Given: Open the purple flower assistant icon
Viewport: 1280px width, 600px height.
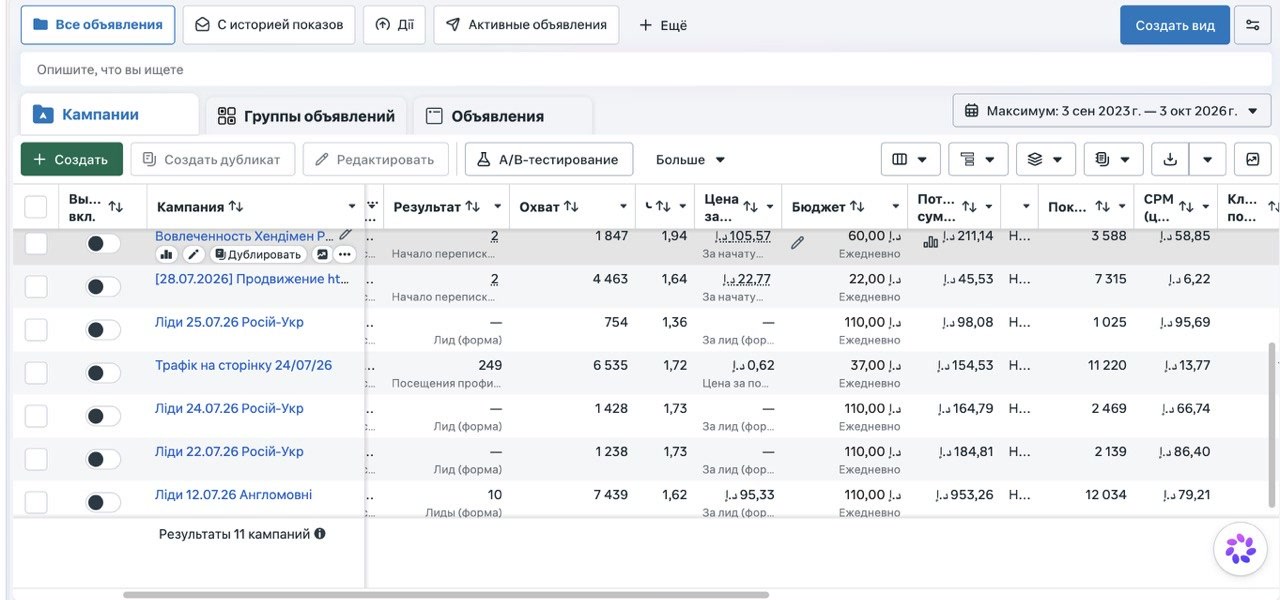Looking at the screenshot, I should 1240,548.
